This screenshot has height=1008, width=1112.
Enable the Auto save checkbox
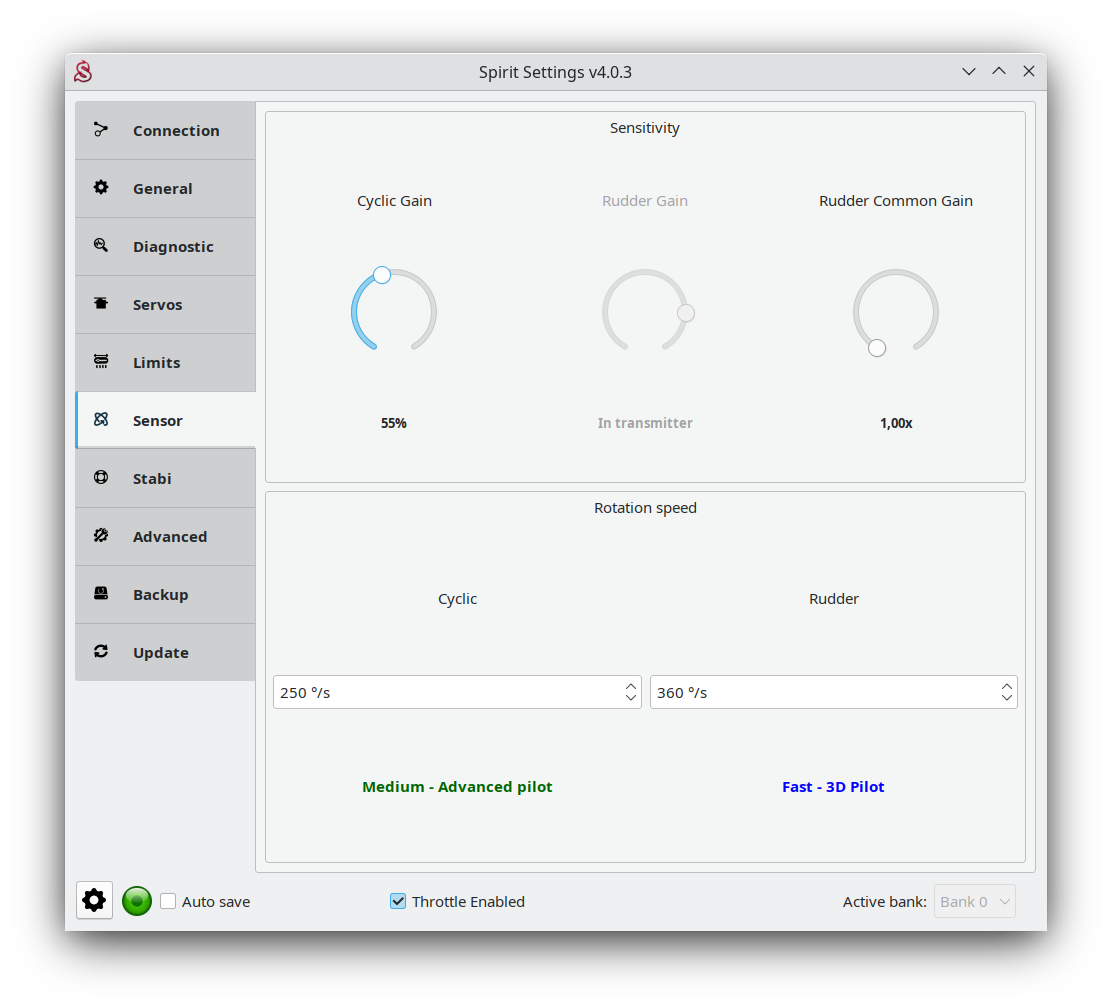(x=168, y=901)
